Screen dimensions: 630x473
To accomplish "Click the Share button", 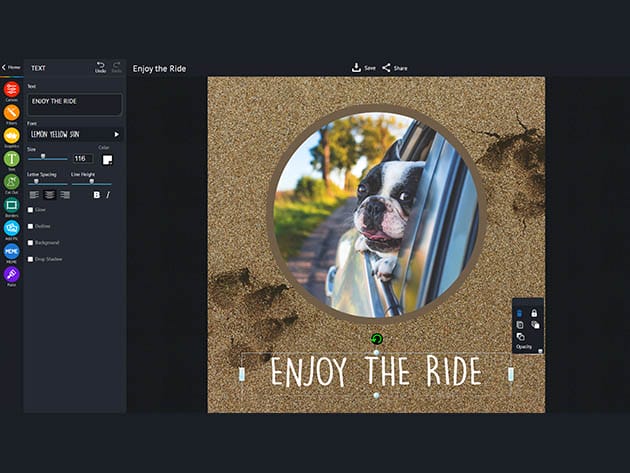I will 395,68.
